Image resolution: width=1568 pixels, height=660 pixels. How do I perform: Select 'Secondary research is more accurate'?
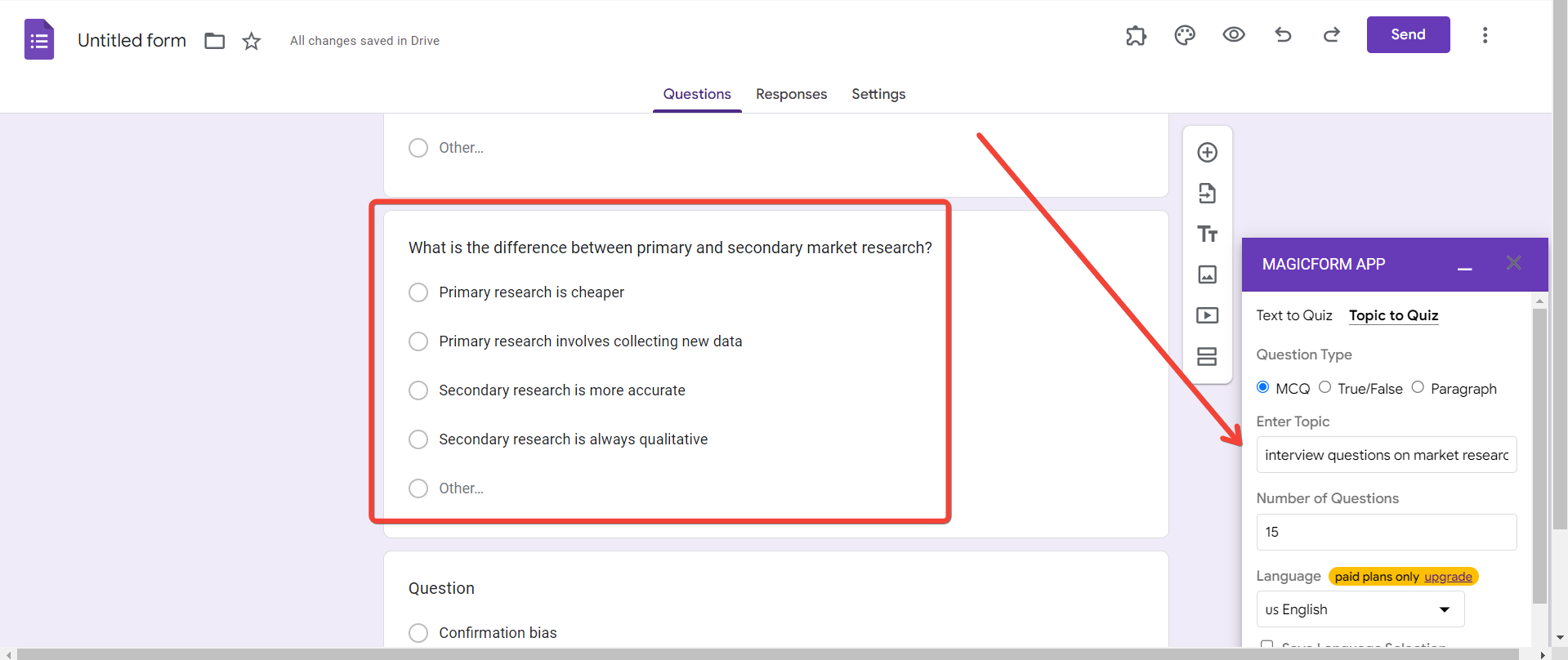[418, 390]
